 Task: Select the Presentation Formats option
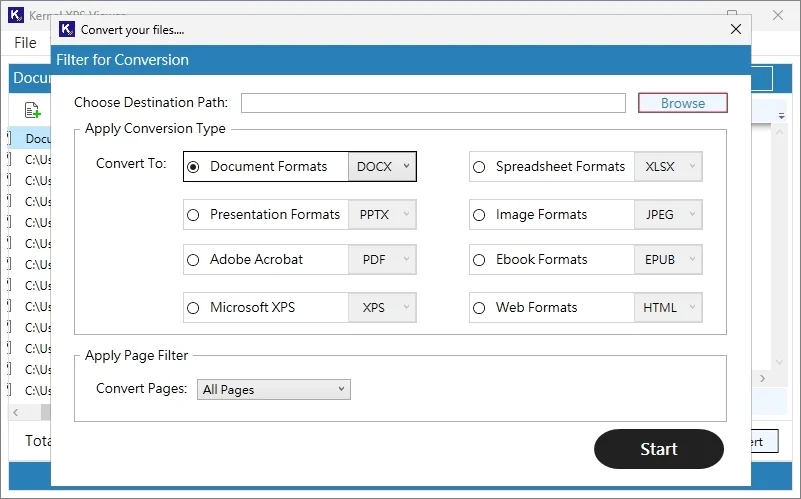tap(193, 215)
